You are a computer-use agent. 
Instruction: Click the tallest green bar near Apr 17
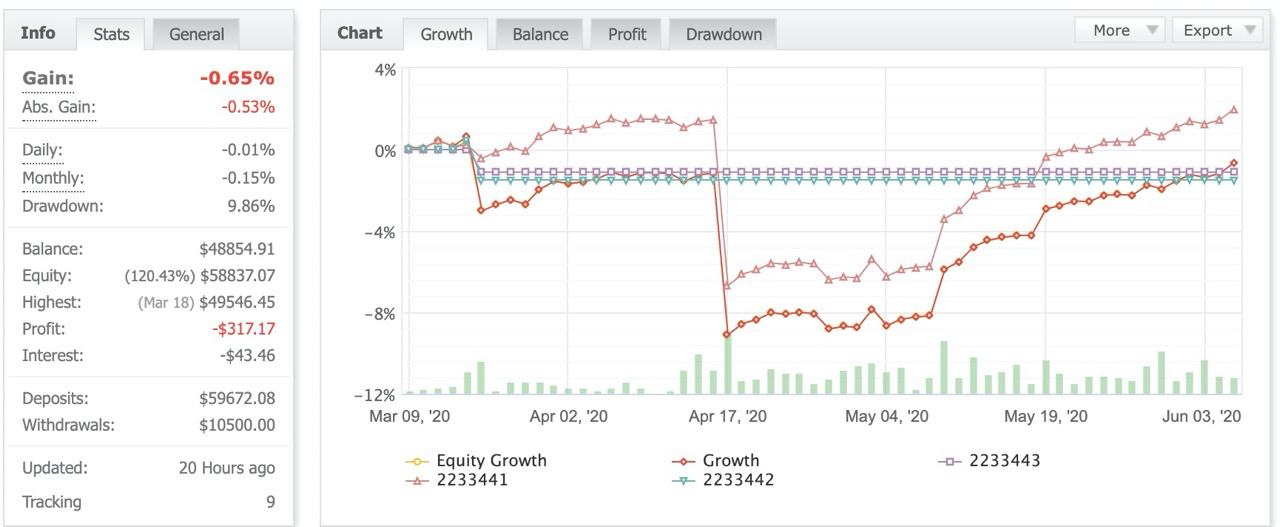727,364
